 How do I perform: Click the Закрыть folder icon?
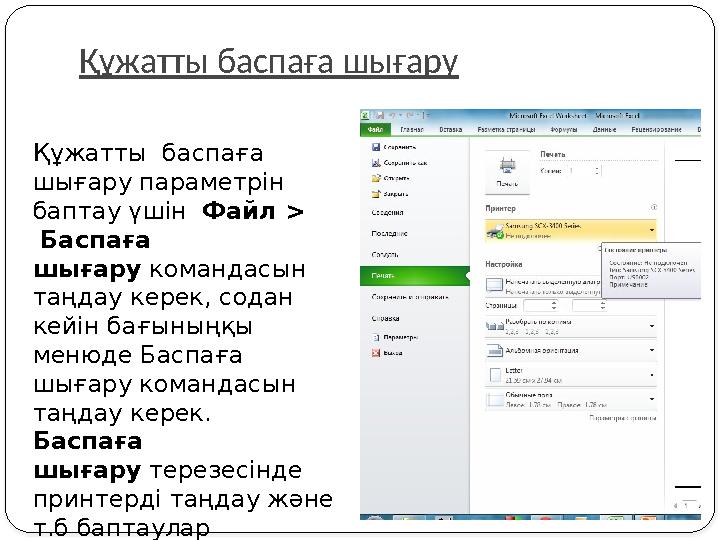click(x=376, y=194)
